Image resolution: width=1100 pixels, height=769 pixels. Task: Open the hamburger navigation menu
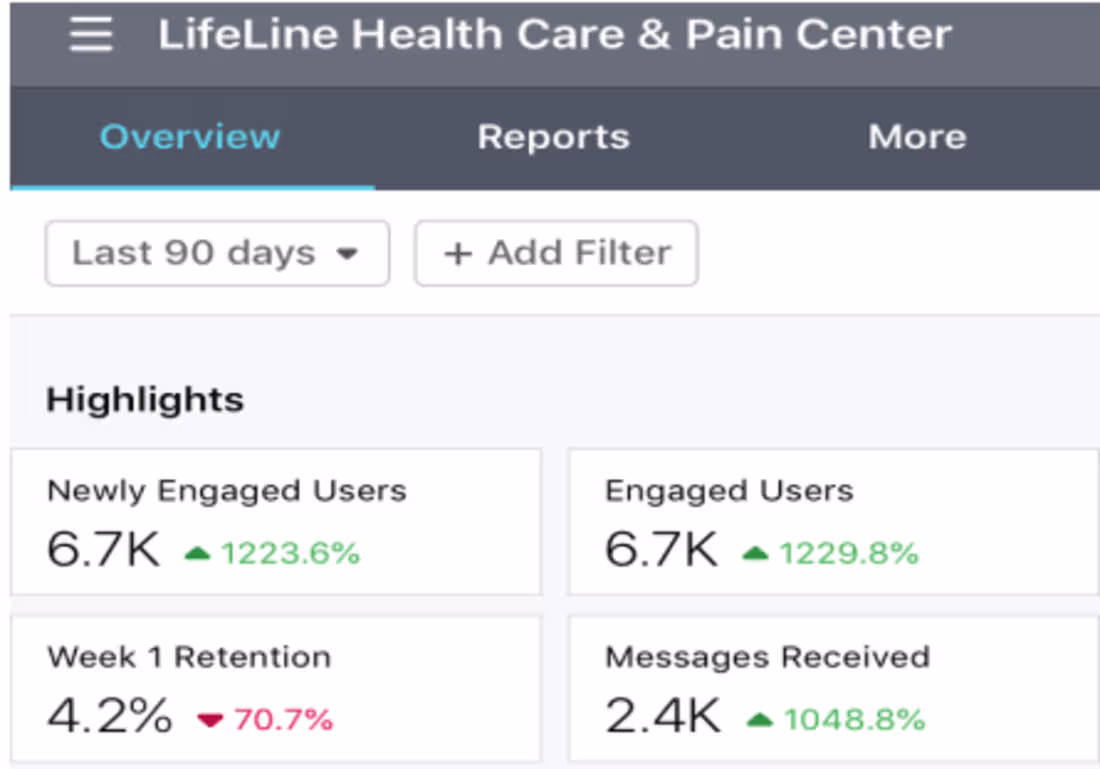[x=91, y=34]
